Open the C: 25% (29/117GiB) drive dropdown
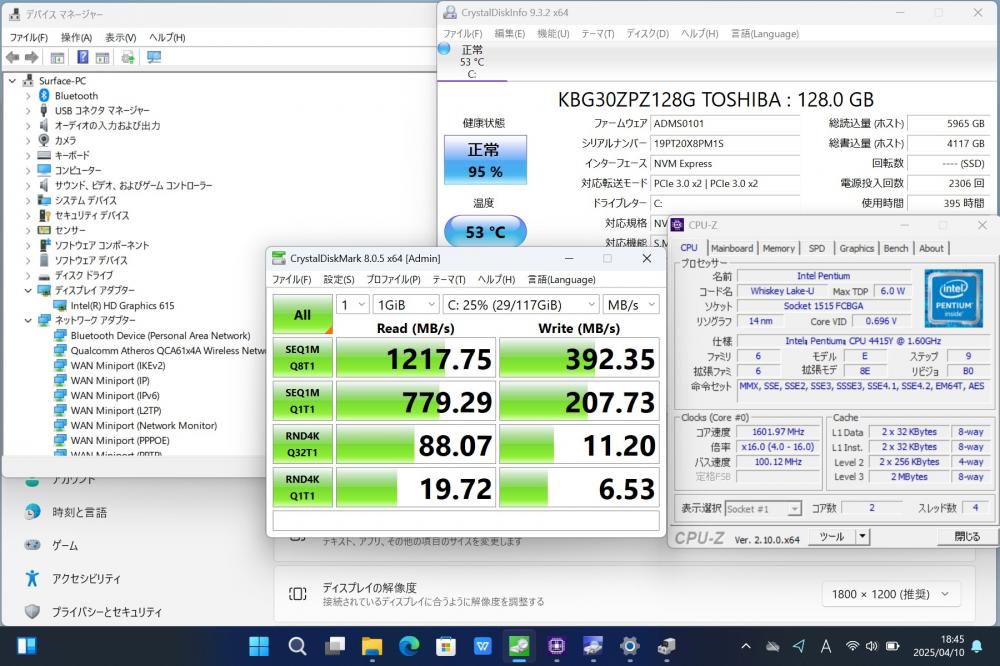 point(521,305)
